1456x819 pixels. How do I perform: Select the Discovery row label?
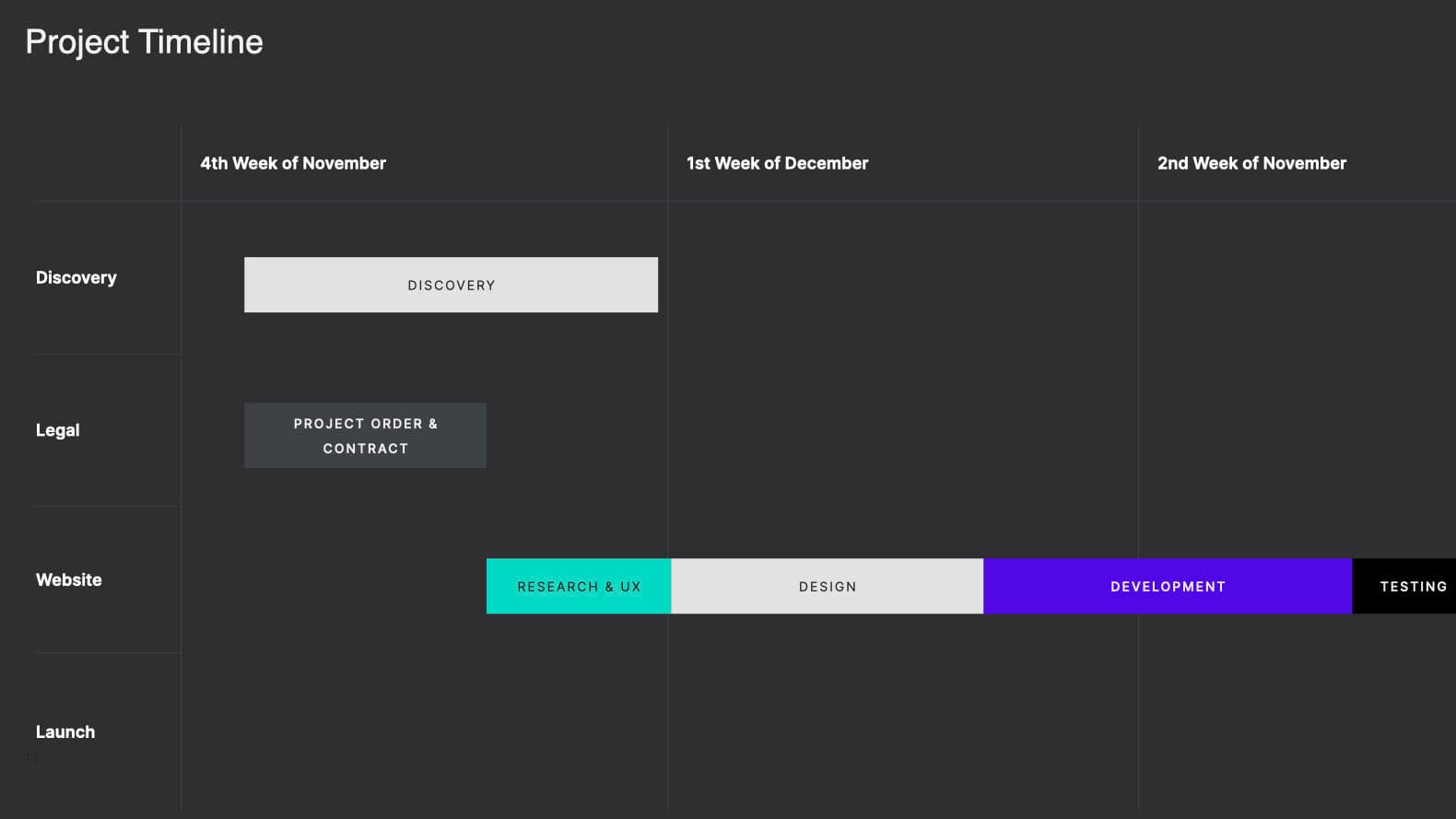coord(76,277)
